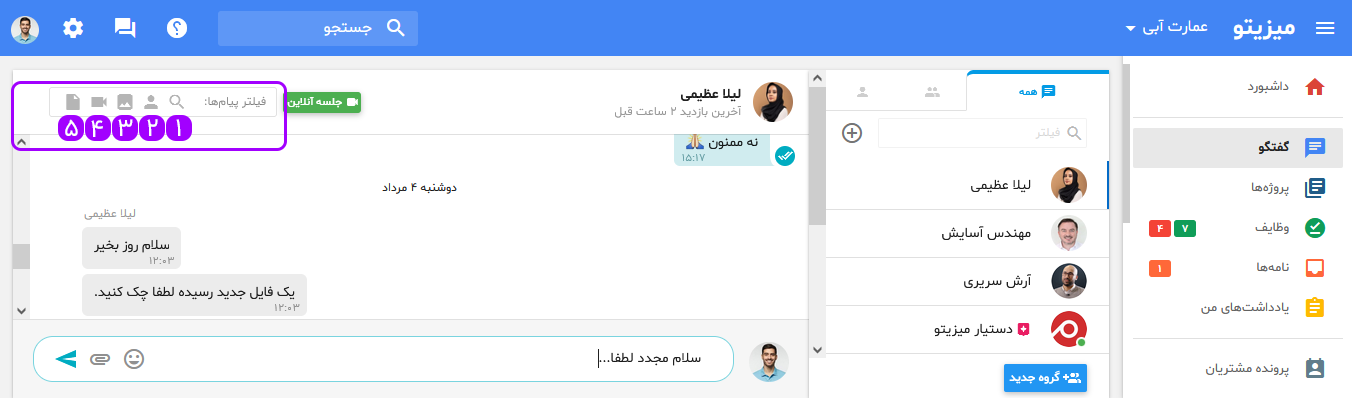Click the گروه جدید button
Screen dimensions: 1352x400
pyautogui.click(x=1045, y=378)
